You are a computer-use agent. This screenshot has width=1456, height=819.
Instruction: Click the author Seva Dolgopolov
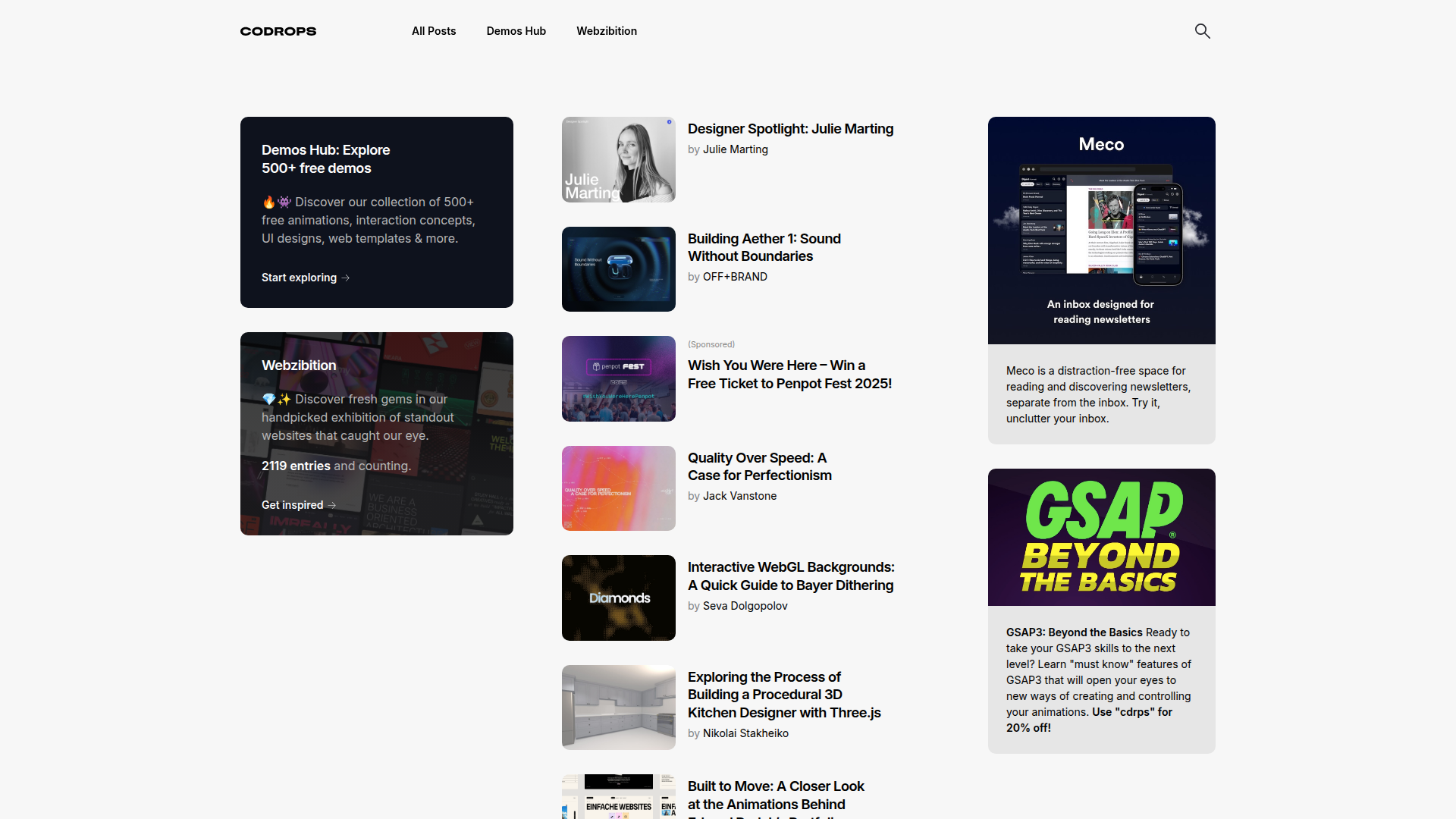point(745,606)
